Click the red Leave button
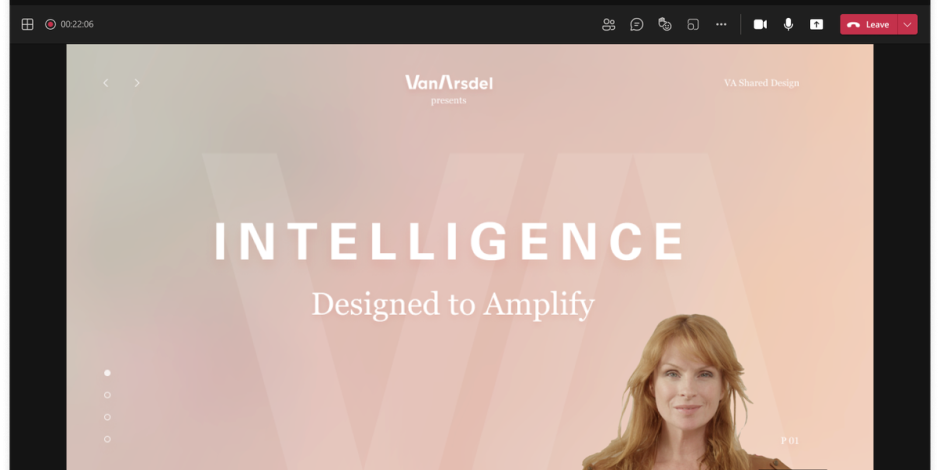940x470 pixels. tap(869, 25)
